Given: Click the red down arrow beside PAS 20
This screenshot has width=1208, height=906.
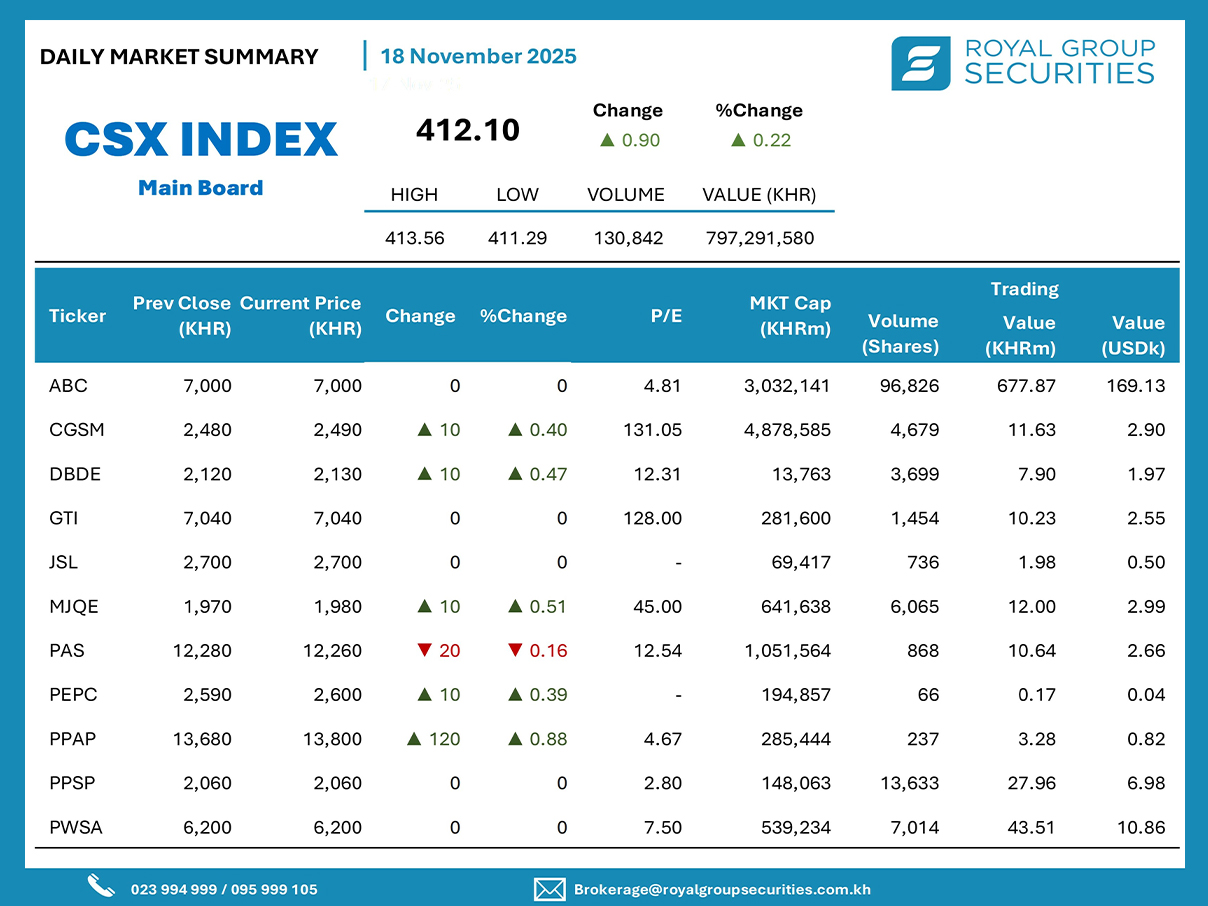Looking at the screenshot, I should [425, 651].
